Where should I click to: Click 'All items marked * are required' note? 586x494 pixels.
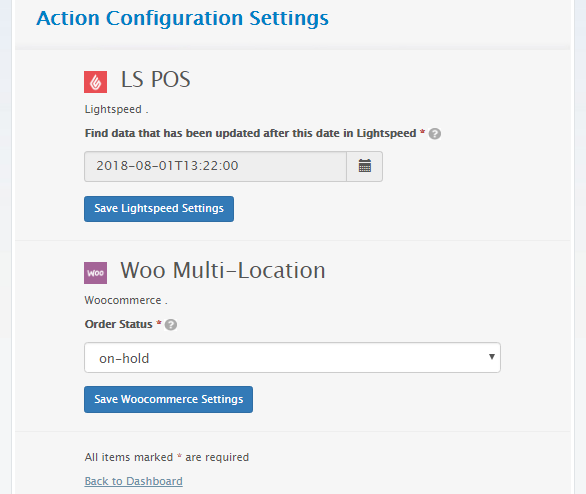167,457
